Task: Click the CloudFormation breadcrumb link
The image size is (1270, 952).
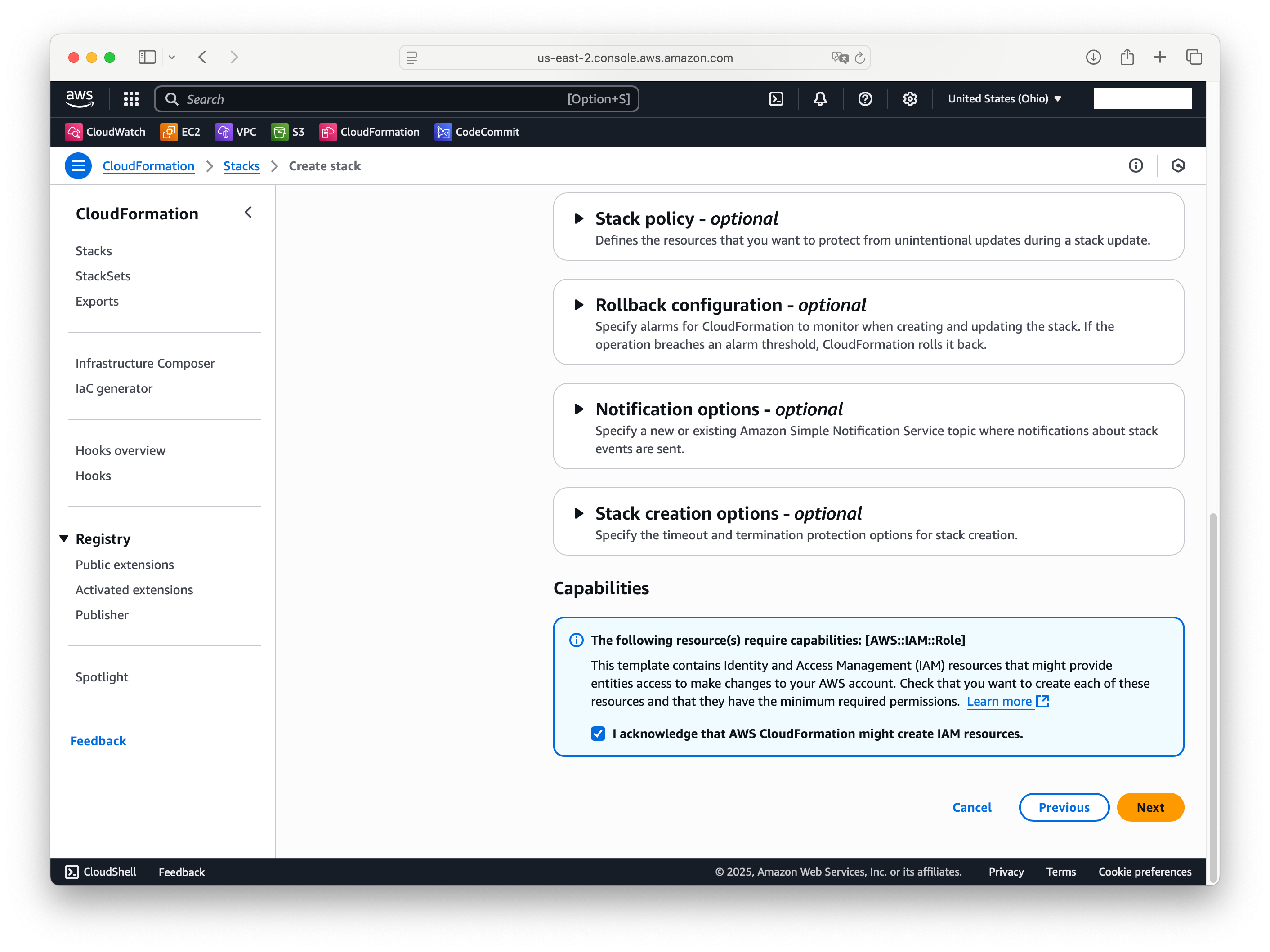Action: pyautogui.click(x=148, y=166)
